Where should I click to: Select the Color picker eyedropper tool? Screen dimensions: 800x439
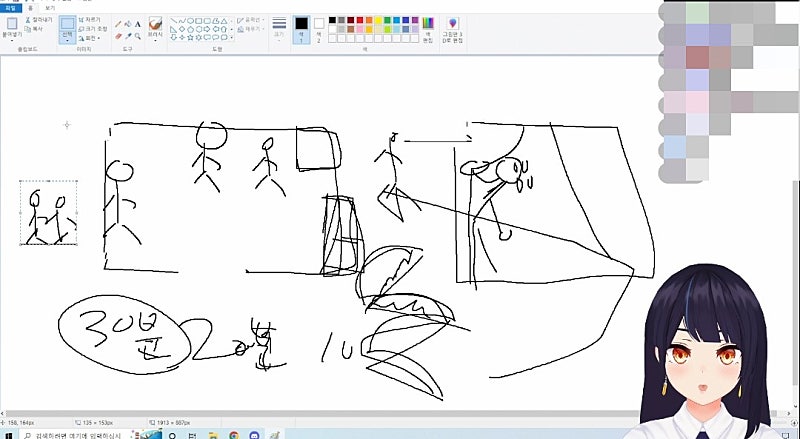tap(128, 36)
